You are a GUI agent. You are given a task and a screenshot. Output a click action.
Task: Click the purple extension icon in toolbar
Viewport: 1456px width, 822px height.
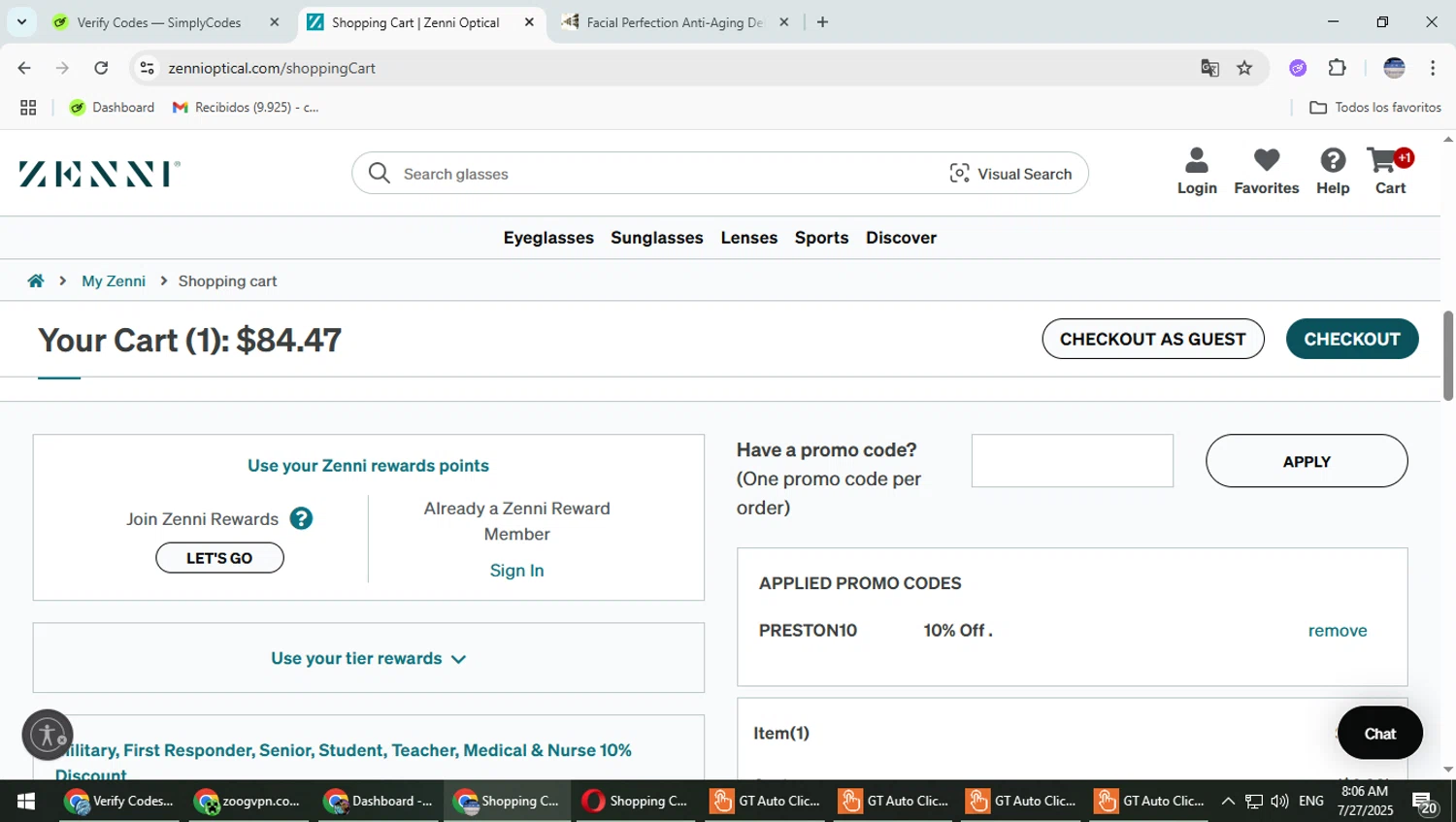[x=1298, y=68]
